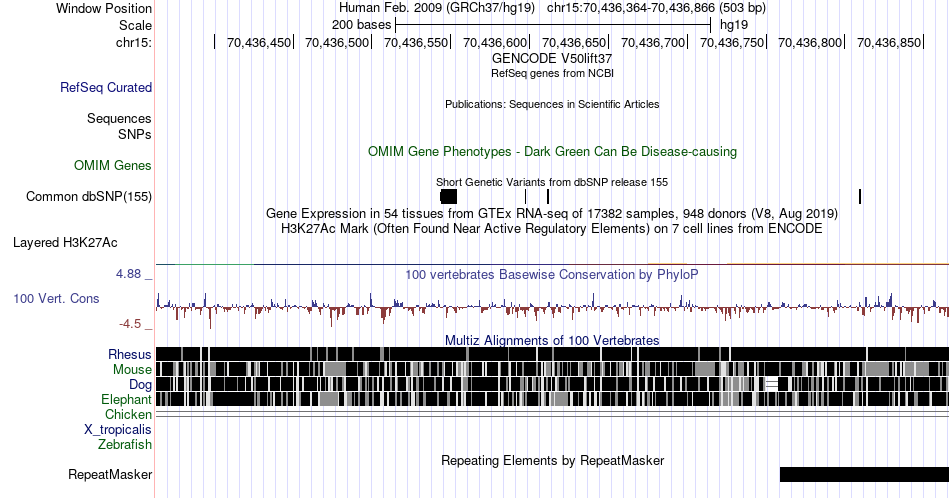Click the Scale label
The width and height of the screenshot is (950, 498).
(x=136, y=25)
